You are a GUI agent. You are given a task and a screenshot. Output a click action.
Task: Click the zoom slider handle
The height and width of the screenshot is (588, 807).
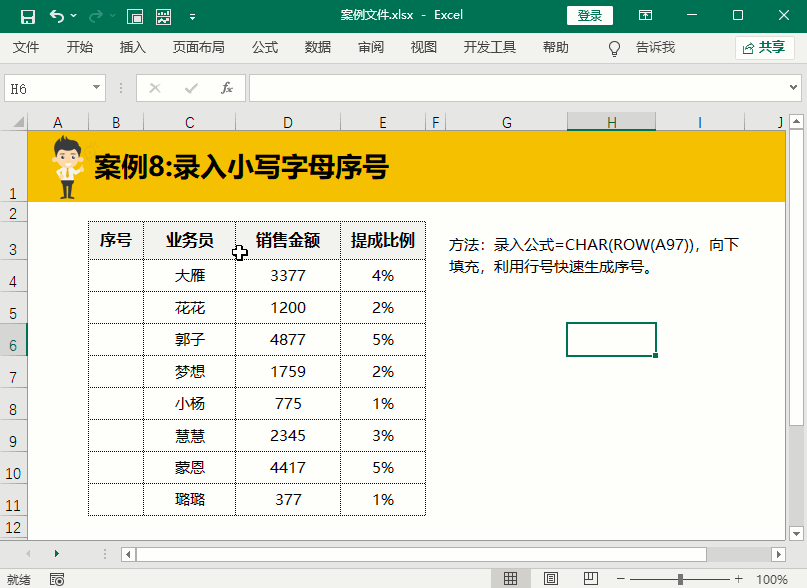click(x=680, y=579)
